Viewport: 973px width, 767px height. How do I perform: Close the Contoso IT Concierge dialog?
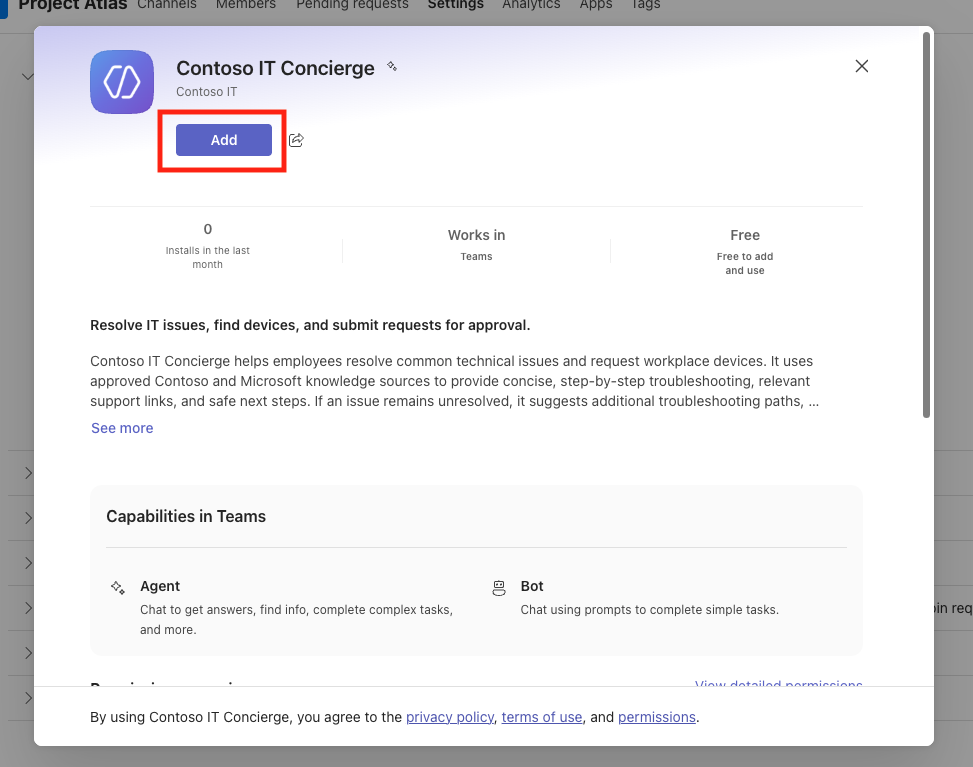click(861, 66)
